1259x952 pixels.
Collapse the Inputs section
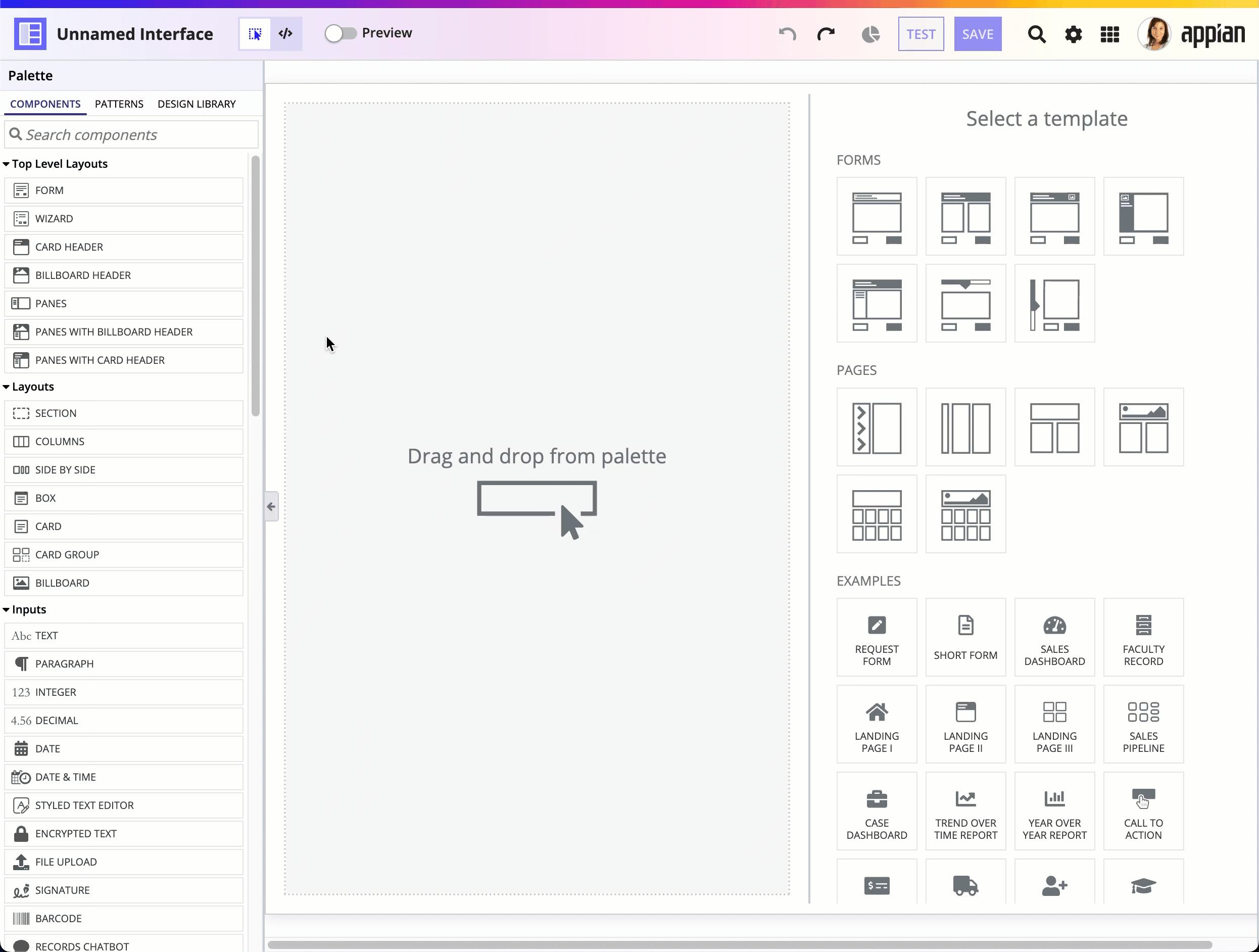click(24, 609)
